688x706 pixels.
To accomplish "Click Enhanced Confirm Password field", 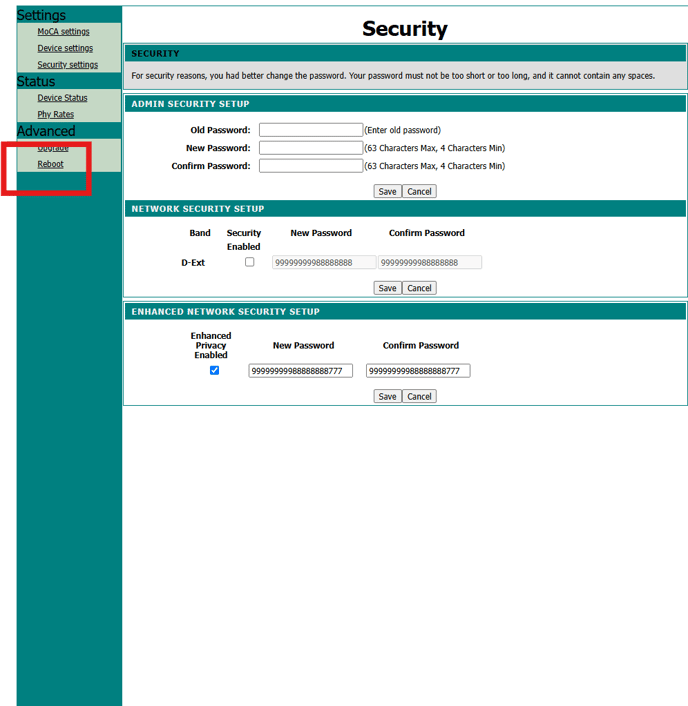I will [418, 371].
